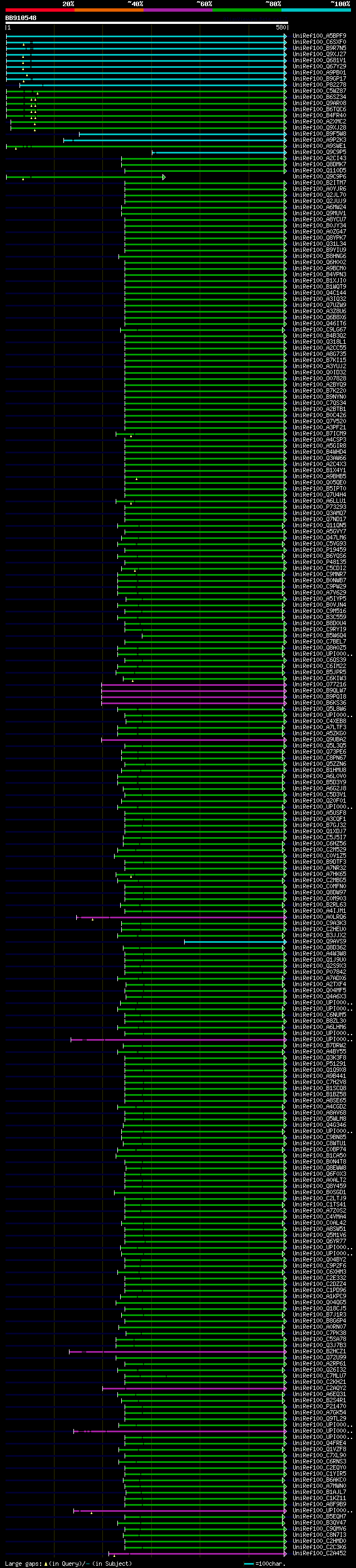This screenshot has width=356, height=1568.
Task: Open hit label UniRef100_C4XEB8
Action: pos(319,721)
